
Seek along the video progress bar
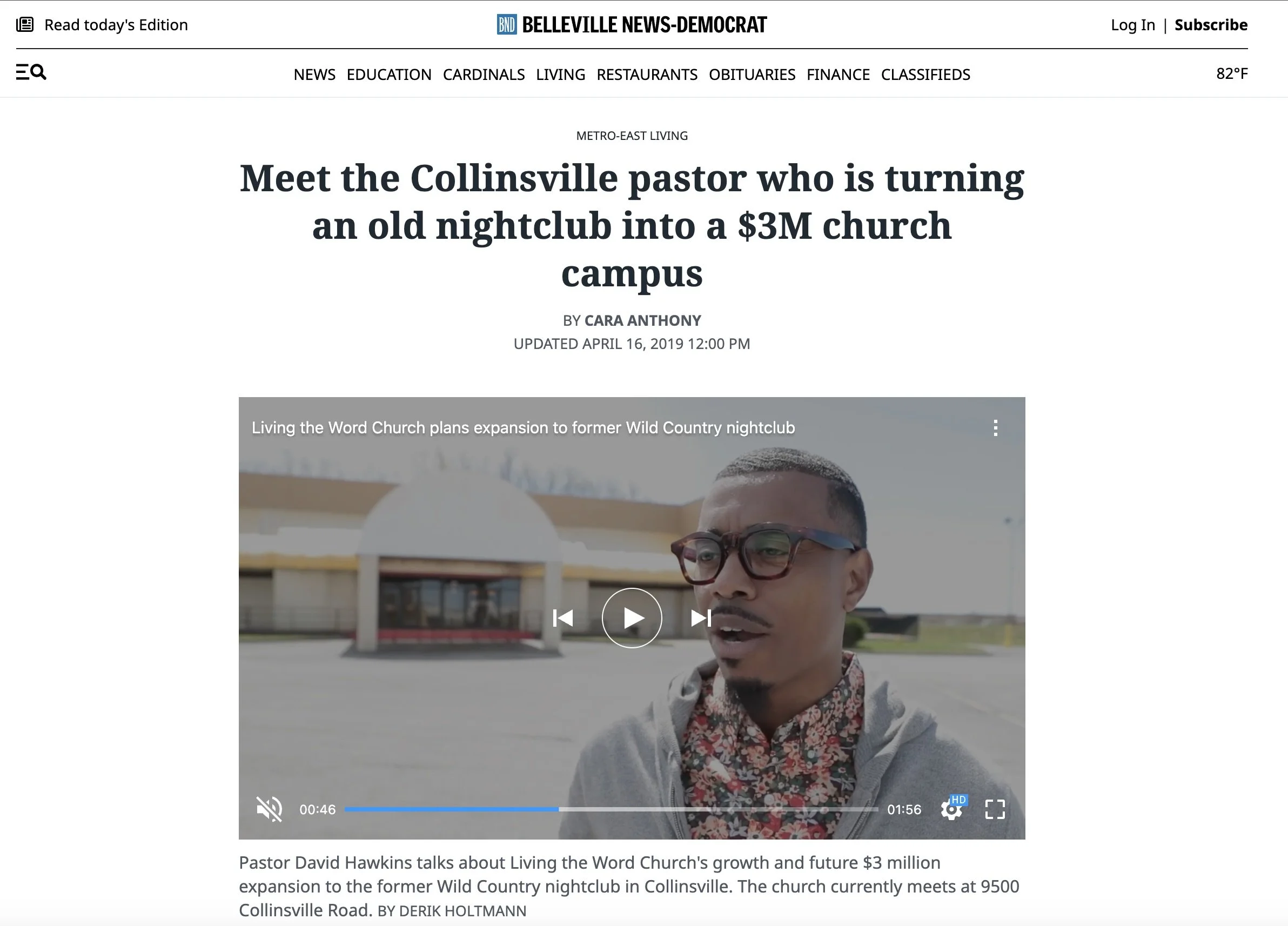tap(611, 809)
